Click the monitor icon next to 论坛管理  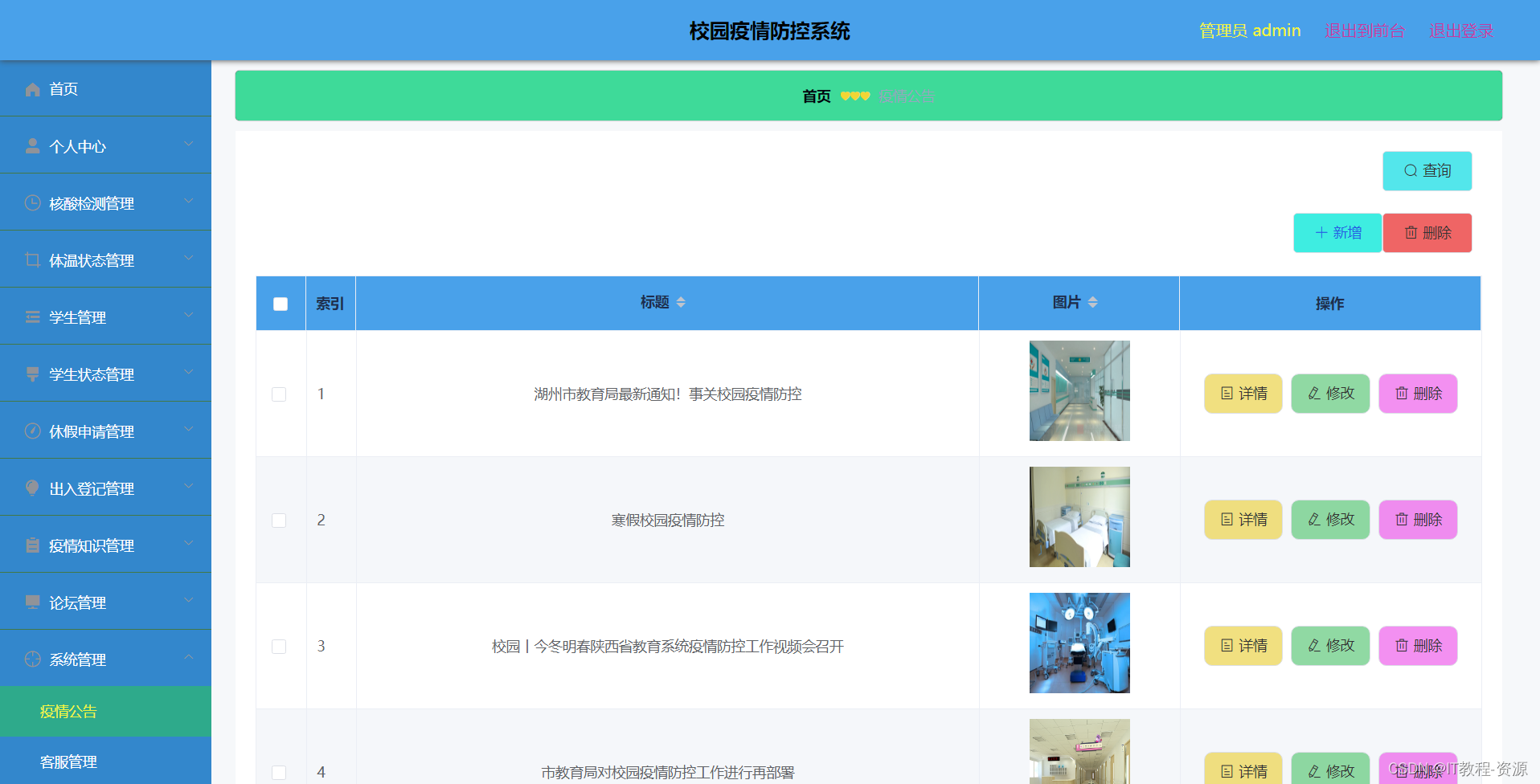pos(32,602)
